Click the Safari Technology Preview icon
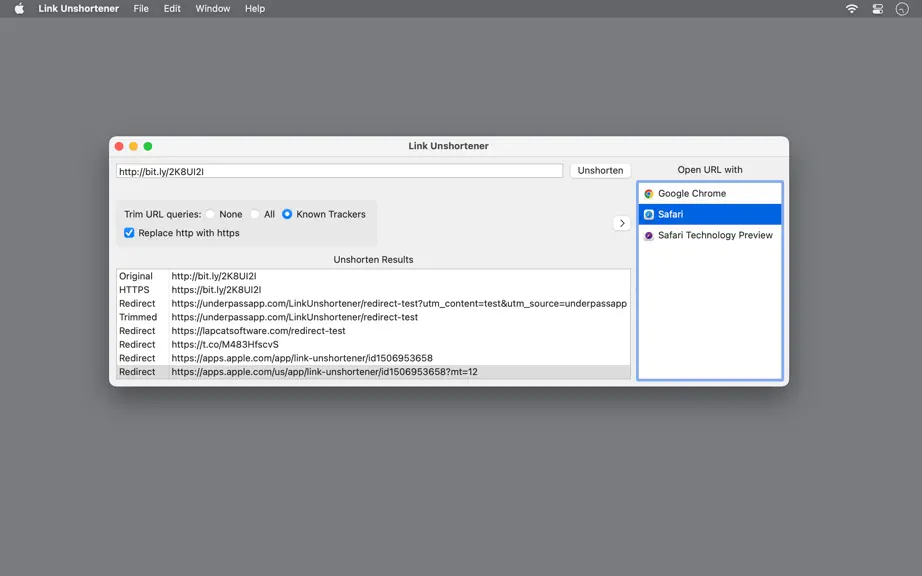Viewport: 922px width, 576px height. (x=649, y=235)
